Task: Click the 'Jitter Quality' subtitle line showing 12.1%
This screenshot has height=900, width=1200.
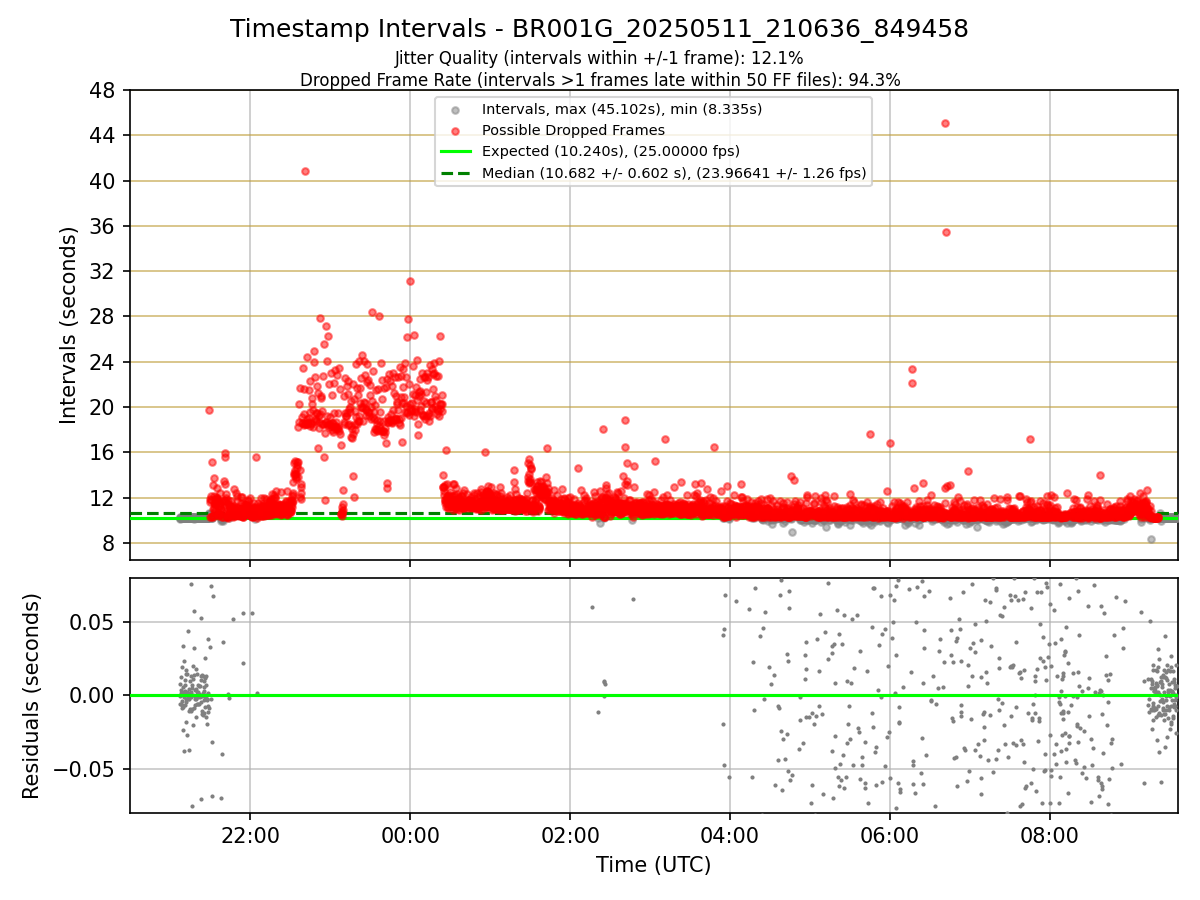Action: (599, 58)
